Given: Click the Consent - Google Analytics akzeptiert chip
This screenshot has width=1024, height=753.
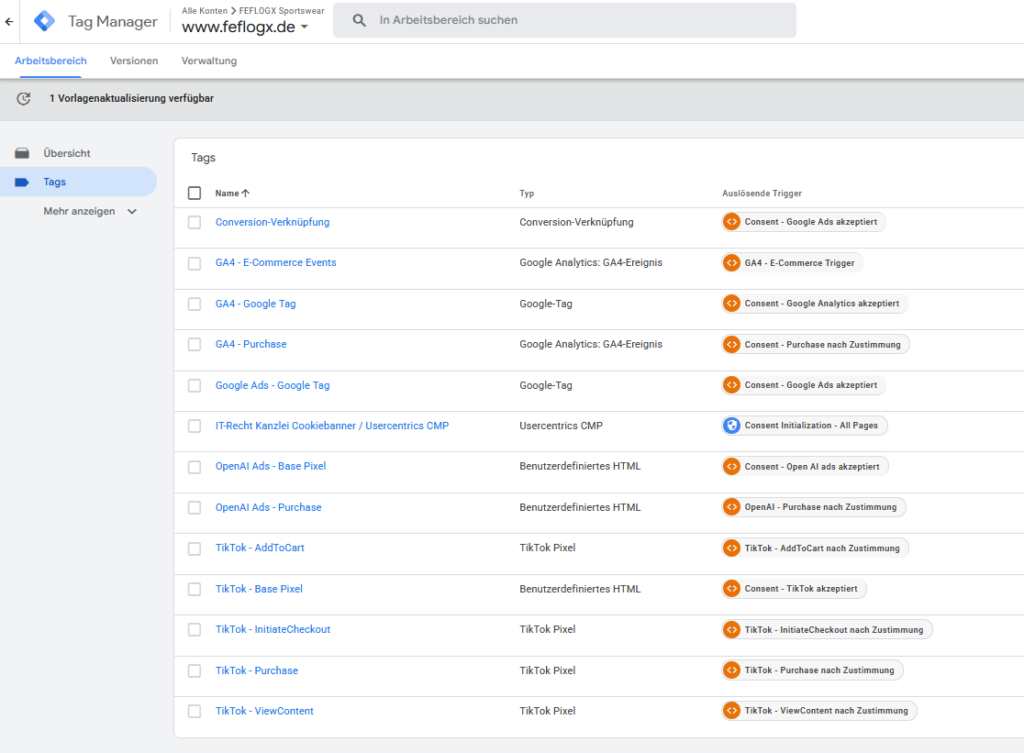Looking at the screenshot, I should coord(814,304).
